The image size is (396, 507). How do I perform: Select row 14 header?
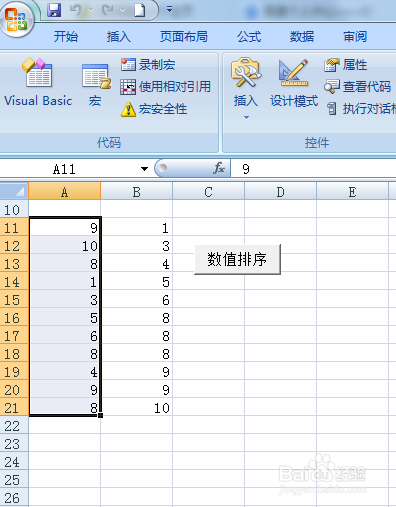coord(14,281)
